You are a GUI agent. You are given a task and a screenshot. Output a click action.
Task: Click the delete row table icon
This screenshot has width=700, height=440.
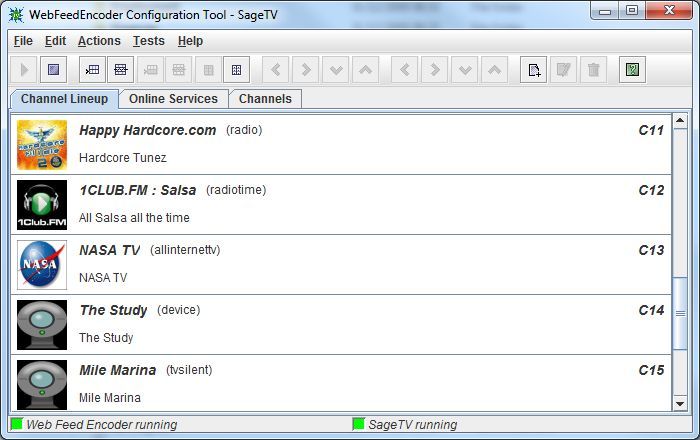point(120,70)
